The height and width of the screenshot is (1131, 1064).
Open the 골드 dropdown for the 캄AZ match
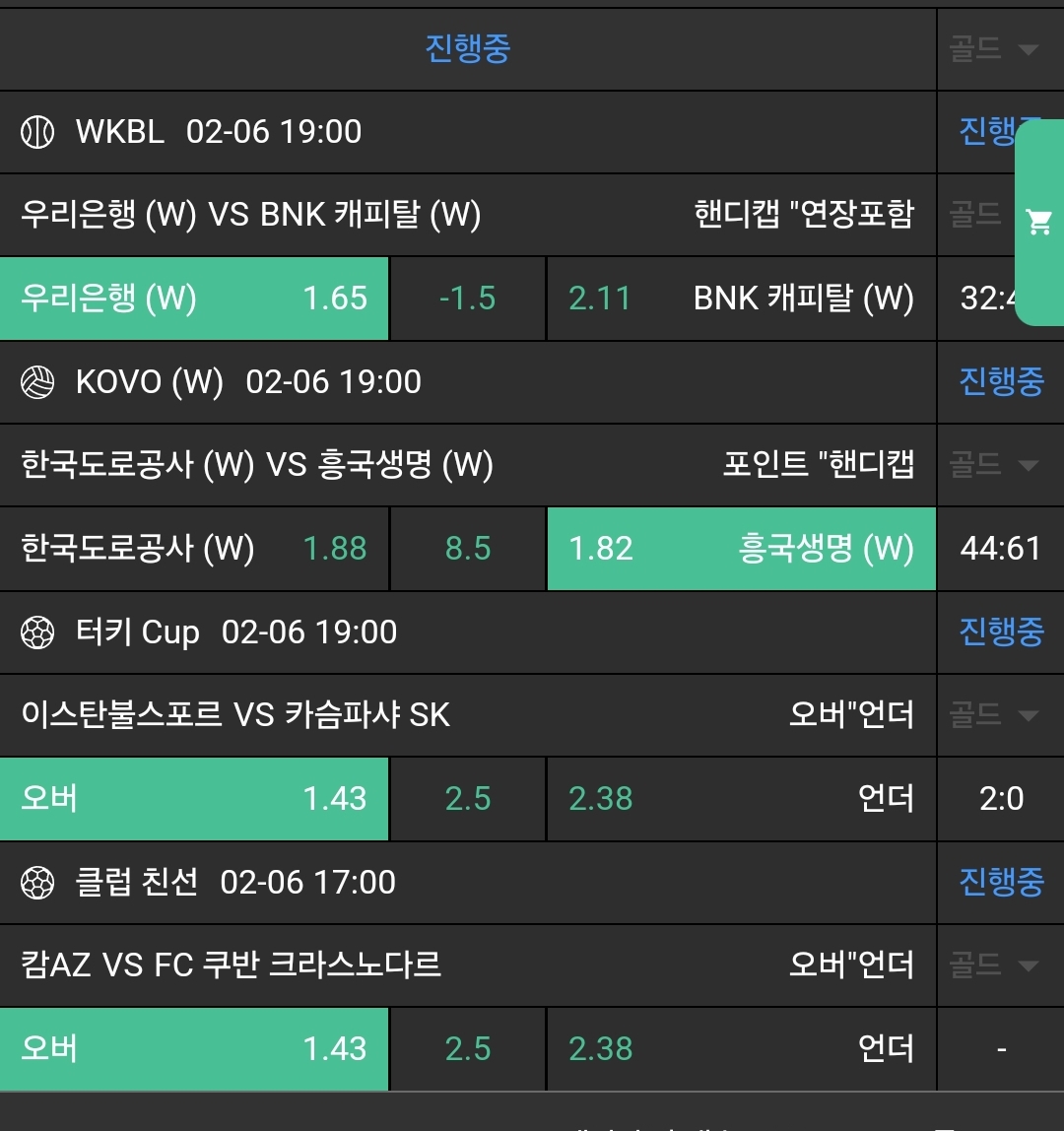click(995, 965)
